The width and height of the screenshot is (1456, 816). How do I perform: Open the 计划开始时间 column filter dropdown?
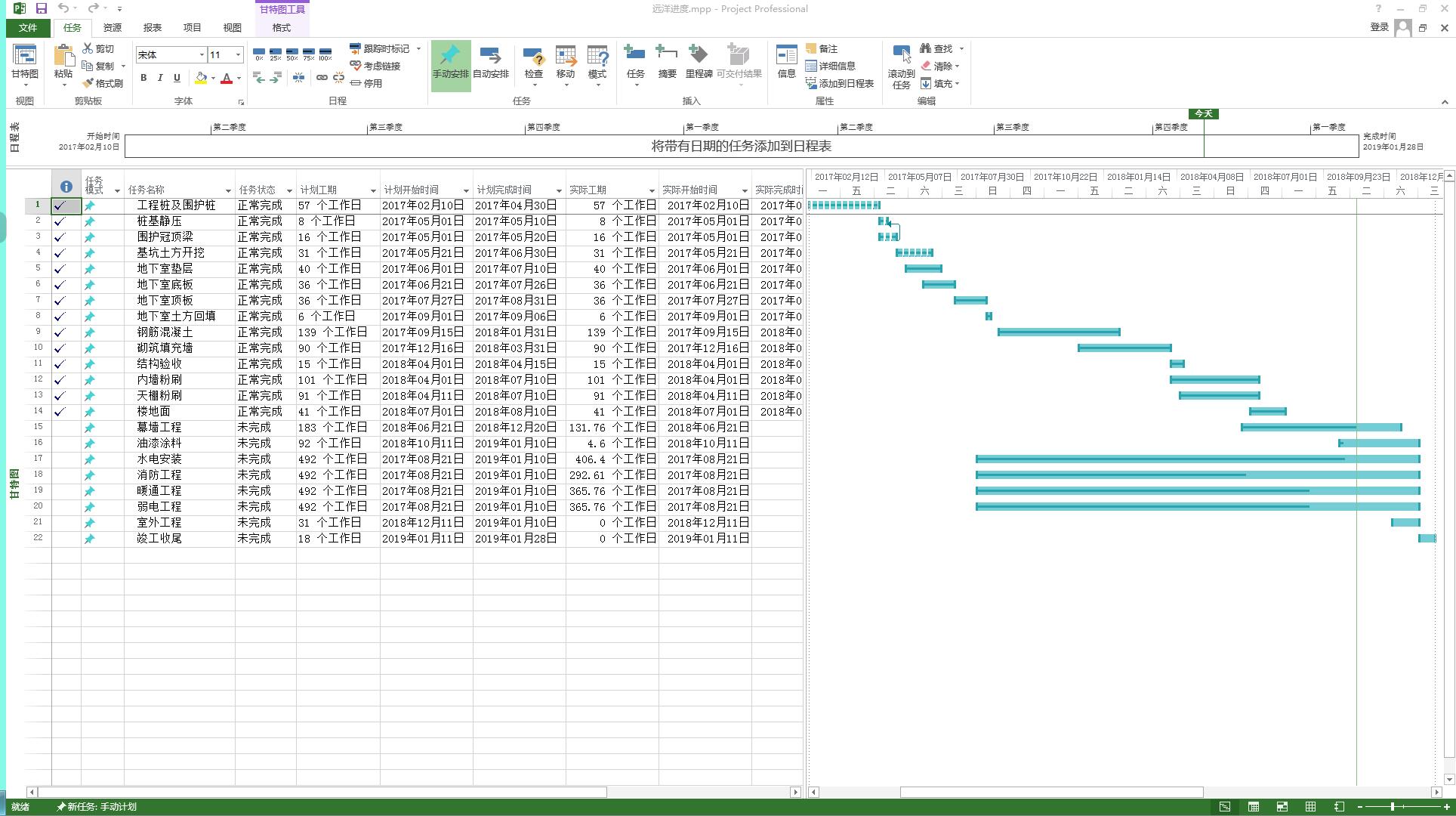[466, 190]
